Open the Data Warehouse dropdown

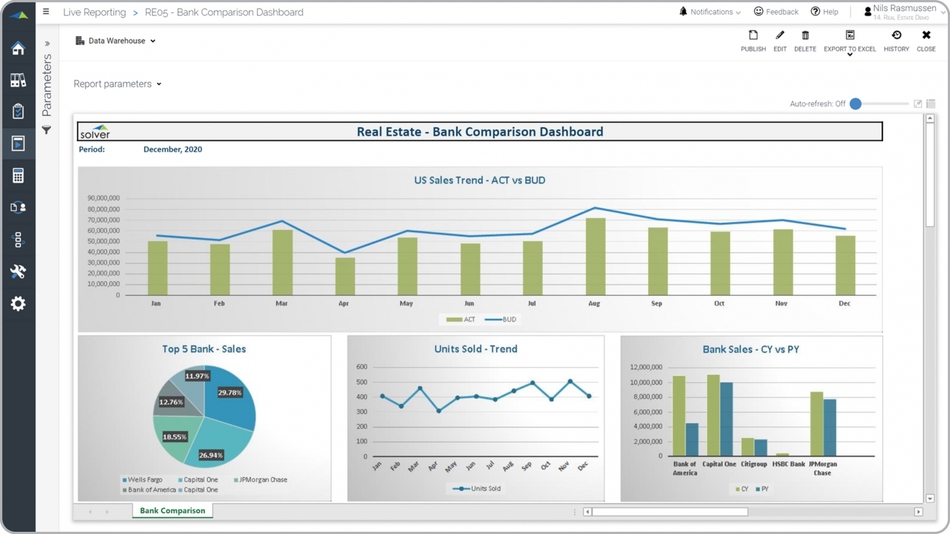pyautogui.click(x=116, y=41)
